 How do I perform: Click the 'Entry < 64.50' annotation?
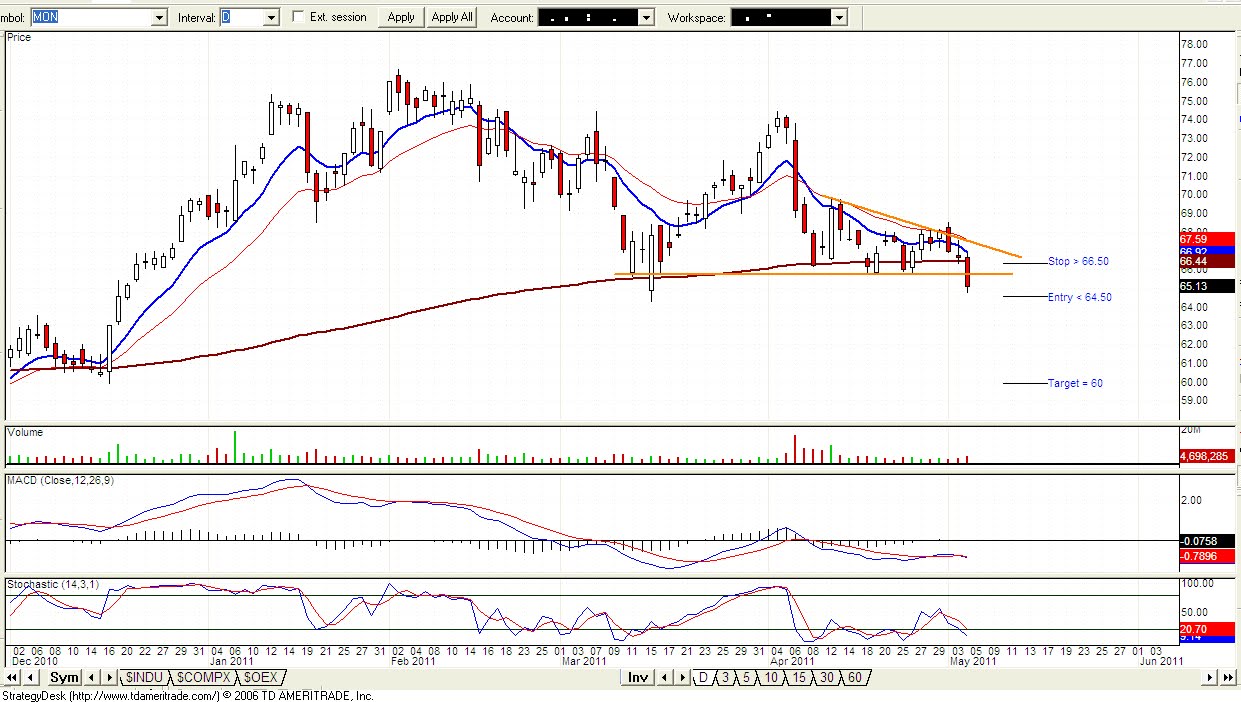(x=1080, y=297)
